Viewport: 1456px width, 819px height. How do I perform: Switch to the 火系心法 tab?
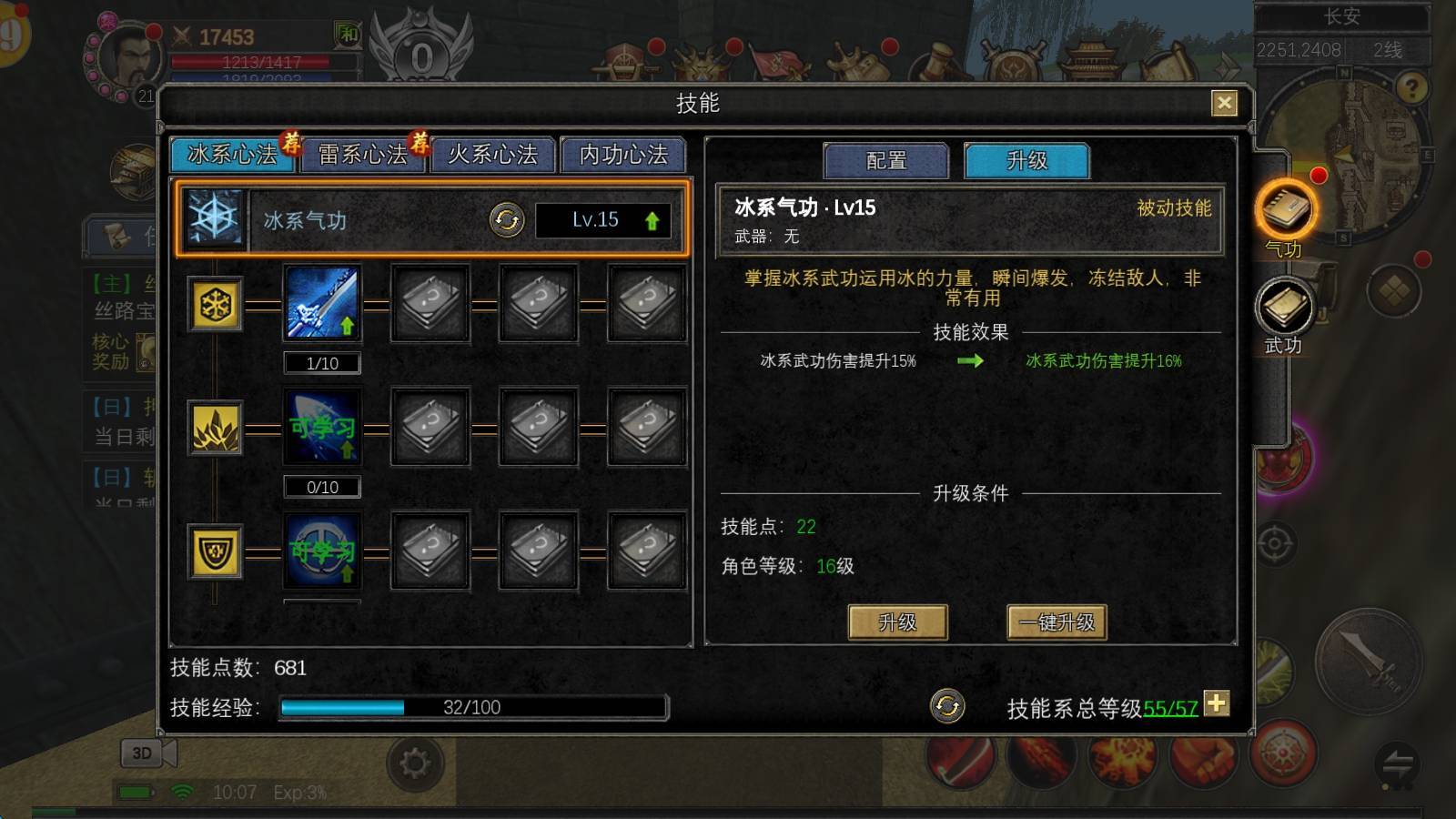(x=492, y=155)
